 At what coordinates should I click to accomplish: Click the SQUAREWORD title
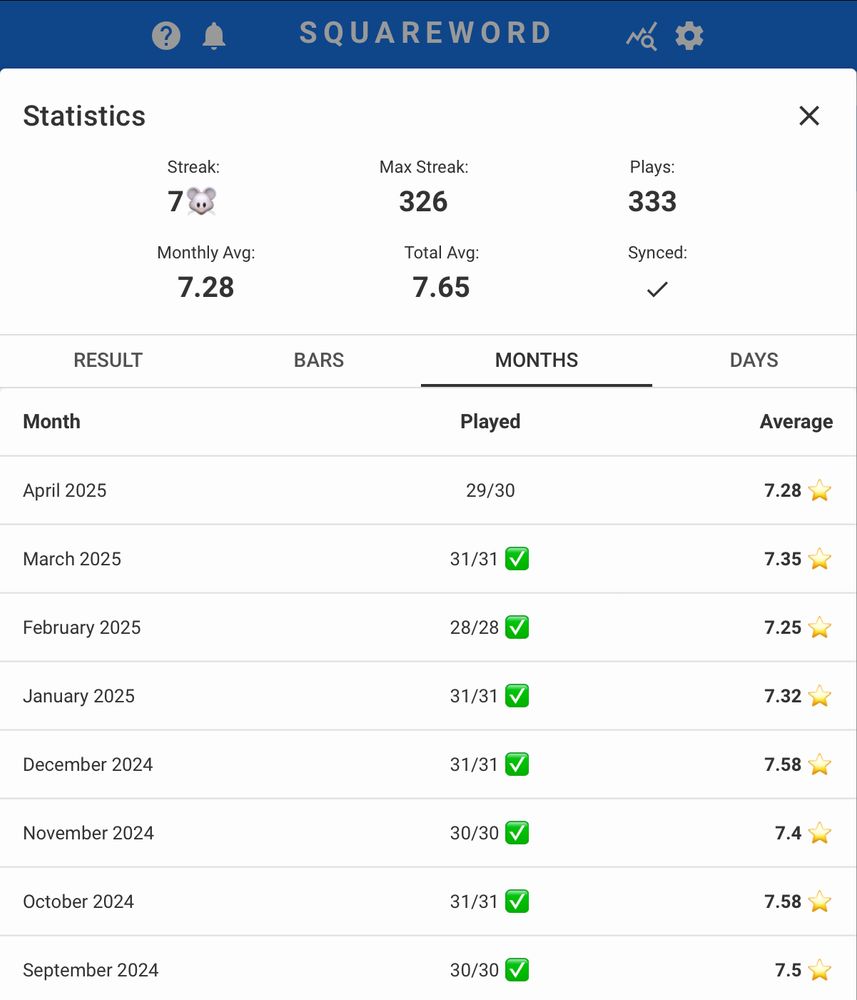(x=424, y=33)
